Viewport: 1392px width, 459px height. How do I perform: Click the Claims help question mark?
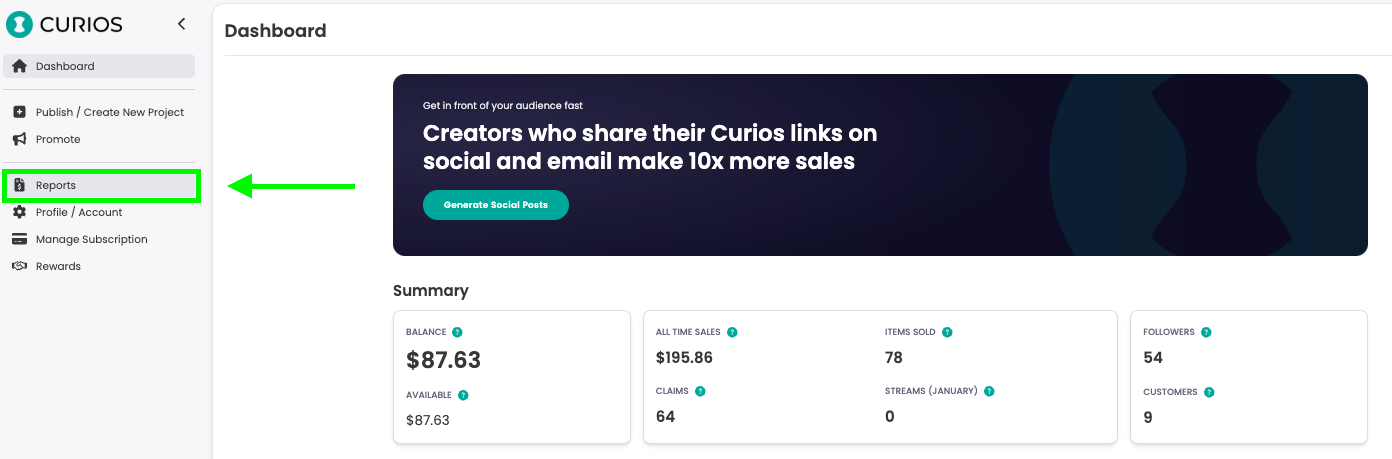(x=700, y=391)
